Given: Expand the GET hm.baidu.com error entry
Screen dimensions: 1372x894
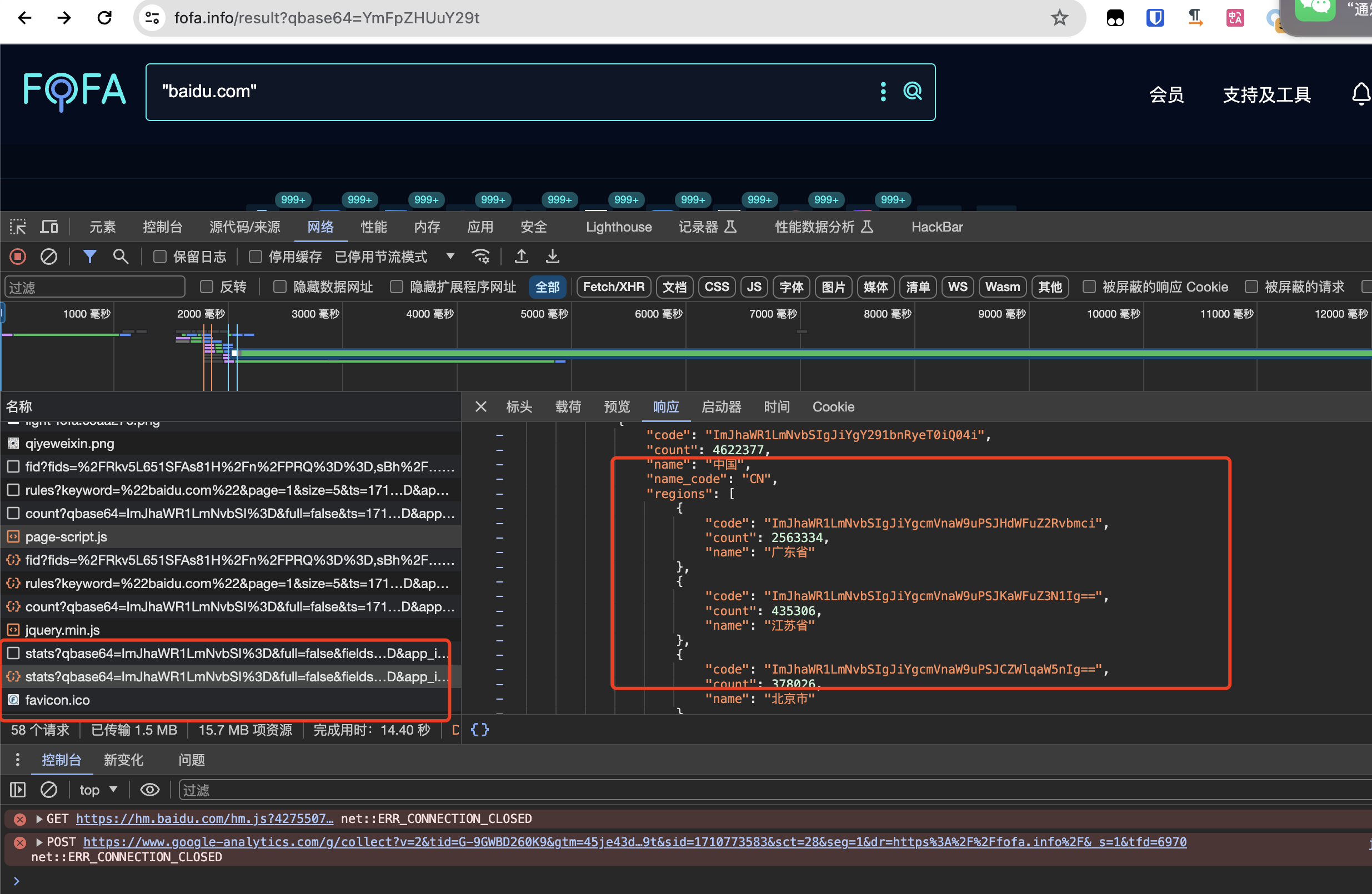Looking at the screenshot, I should (39, 818).
